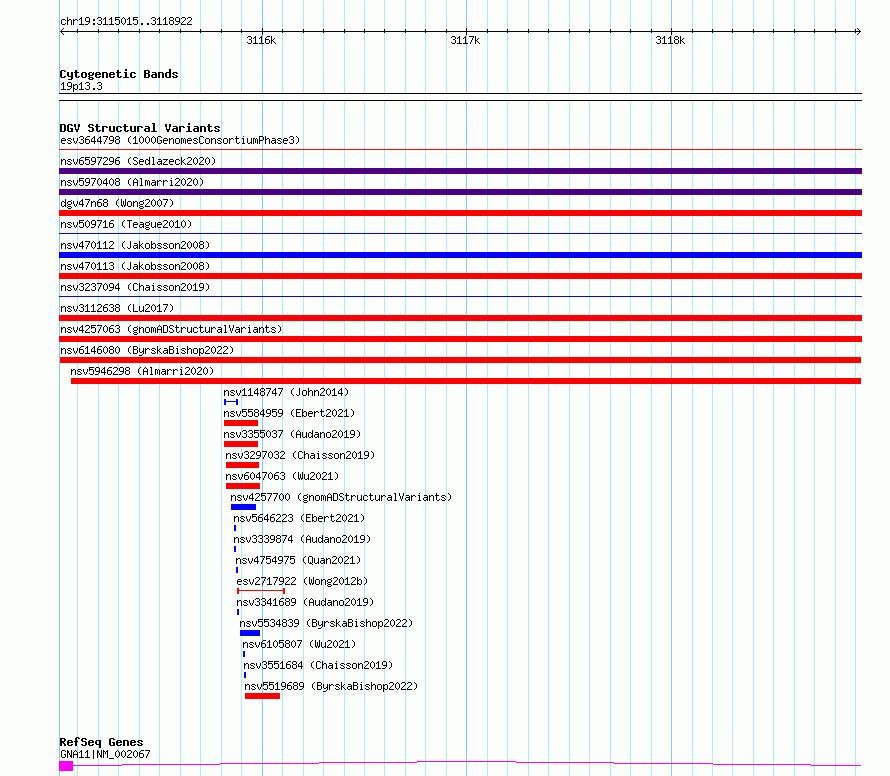The width and height of the screenshot is (890, 776).
Task: Click nsv3112638 (Lu2017) variant label
Action: pyautogui.click(x=117, y=308)
